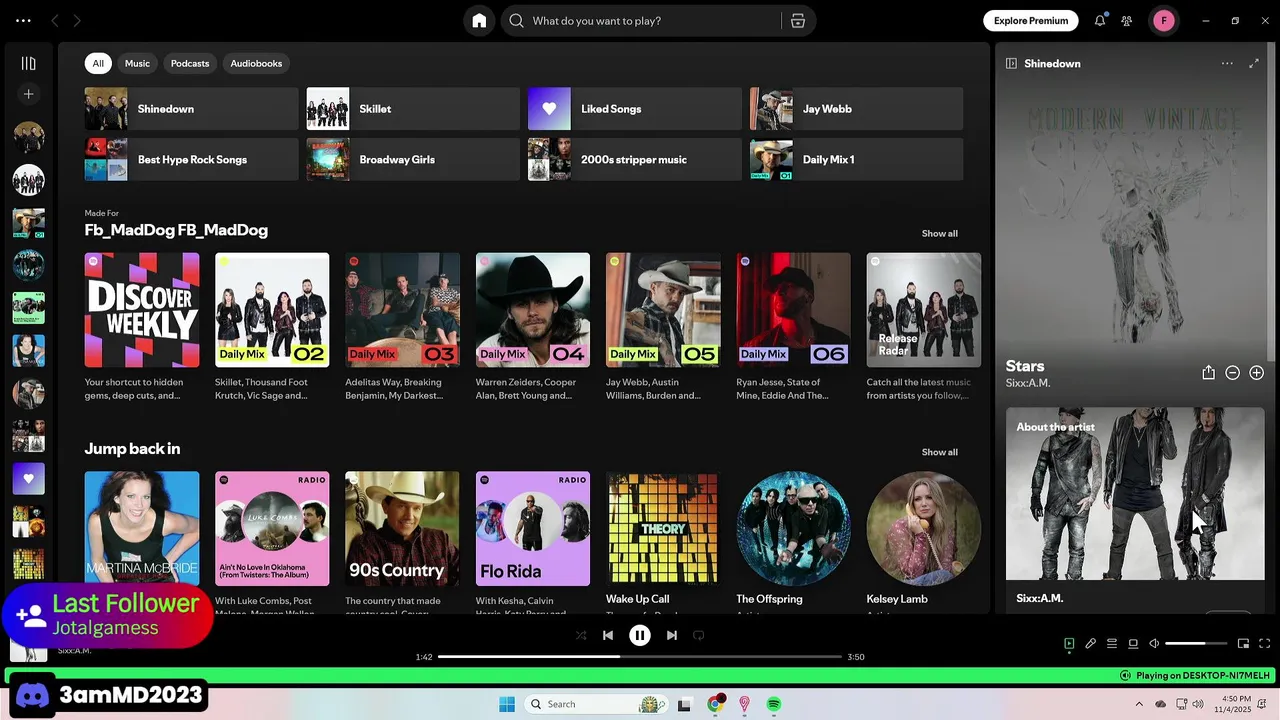Expand Your Library sidebar icon
This screenshot has width=1280, height=720.
[29, 63]
